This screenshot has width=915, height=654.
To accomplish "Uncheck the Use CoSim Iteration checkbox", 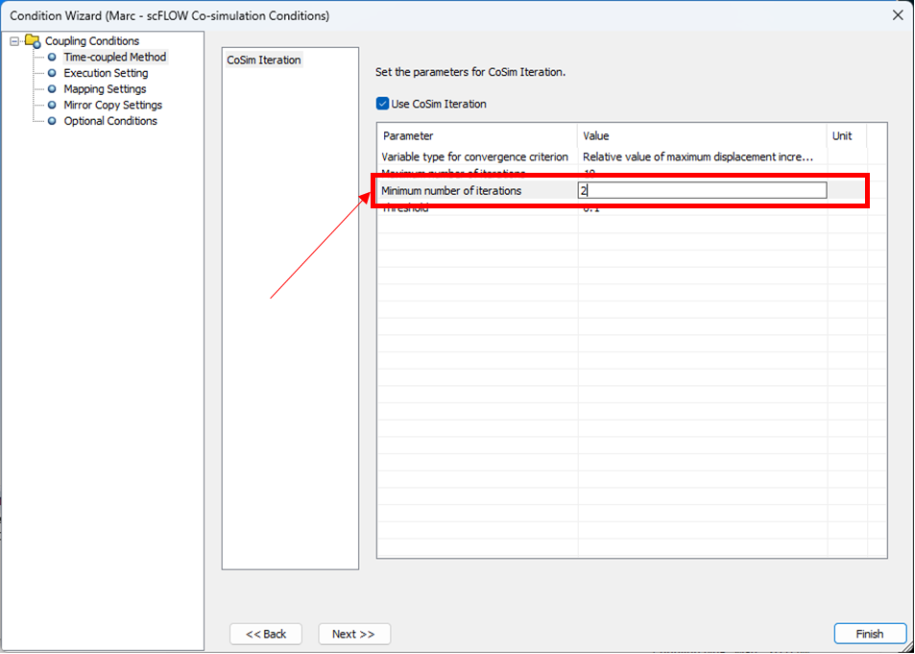I will (382, 103).
